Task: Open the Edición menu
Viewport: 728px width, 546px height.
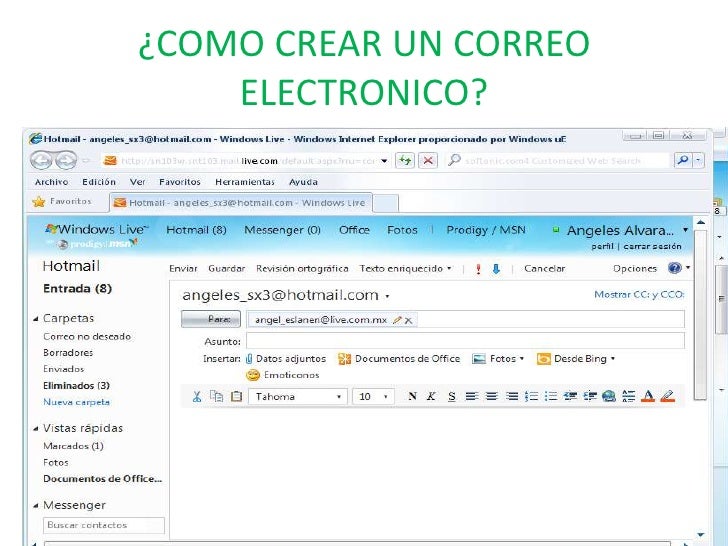Action: [99, 182]
